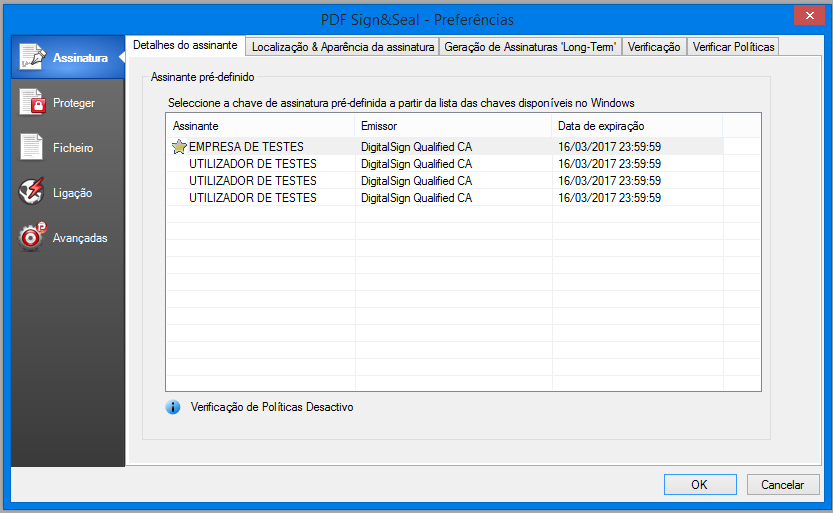Sort by the Assinante column header
The width and height of the screenshot is (833, 513).
coord(260,126)
